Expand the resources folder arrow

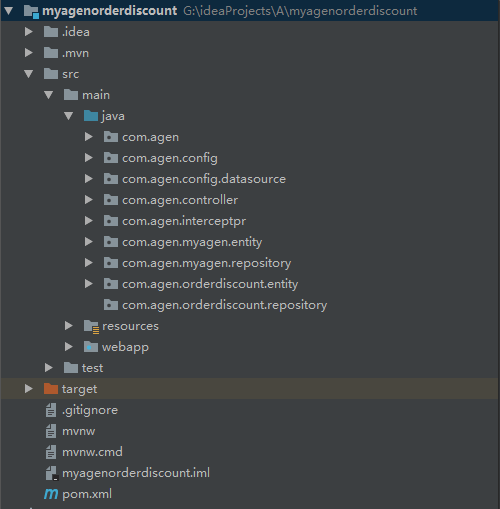(x=69, y=326)
